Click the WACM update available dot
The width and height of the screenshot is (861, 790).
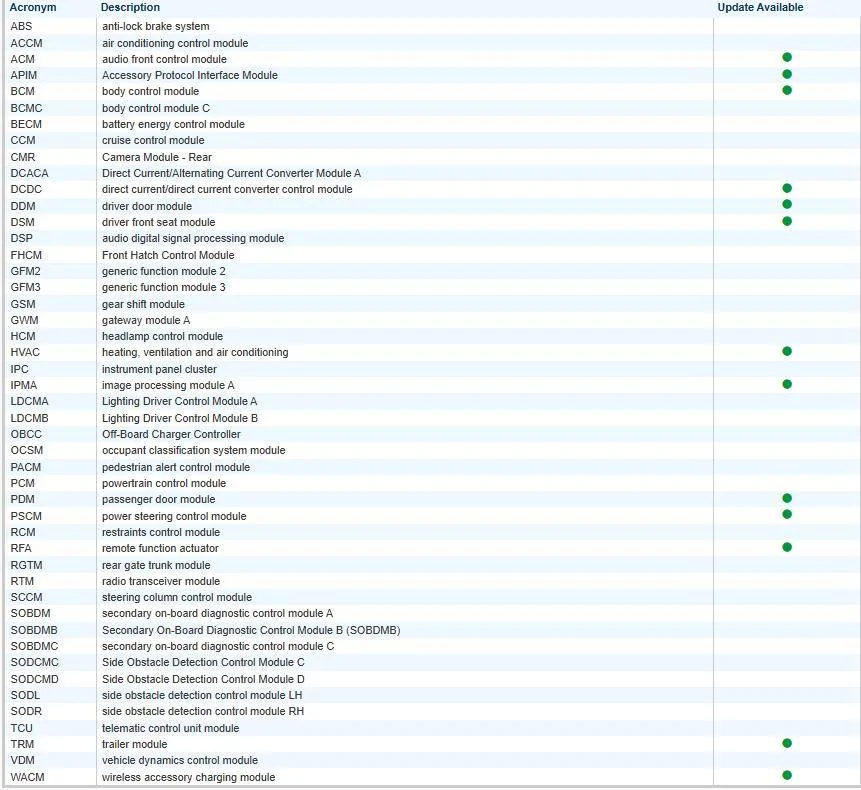click(x=787, y=775)
